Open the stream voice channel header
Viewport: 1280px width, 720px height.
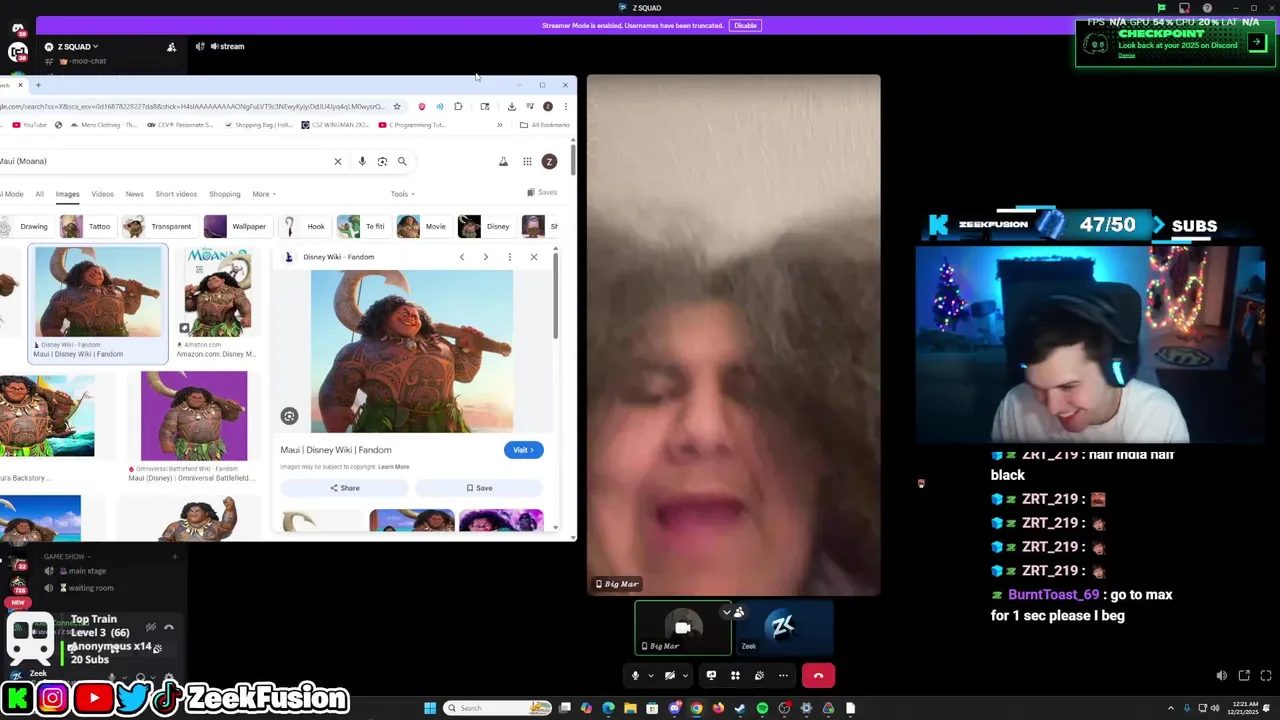(x=225, y=46)
